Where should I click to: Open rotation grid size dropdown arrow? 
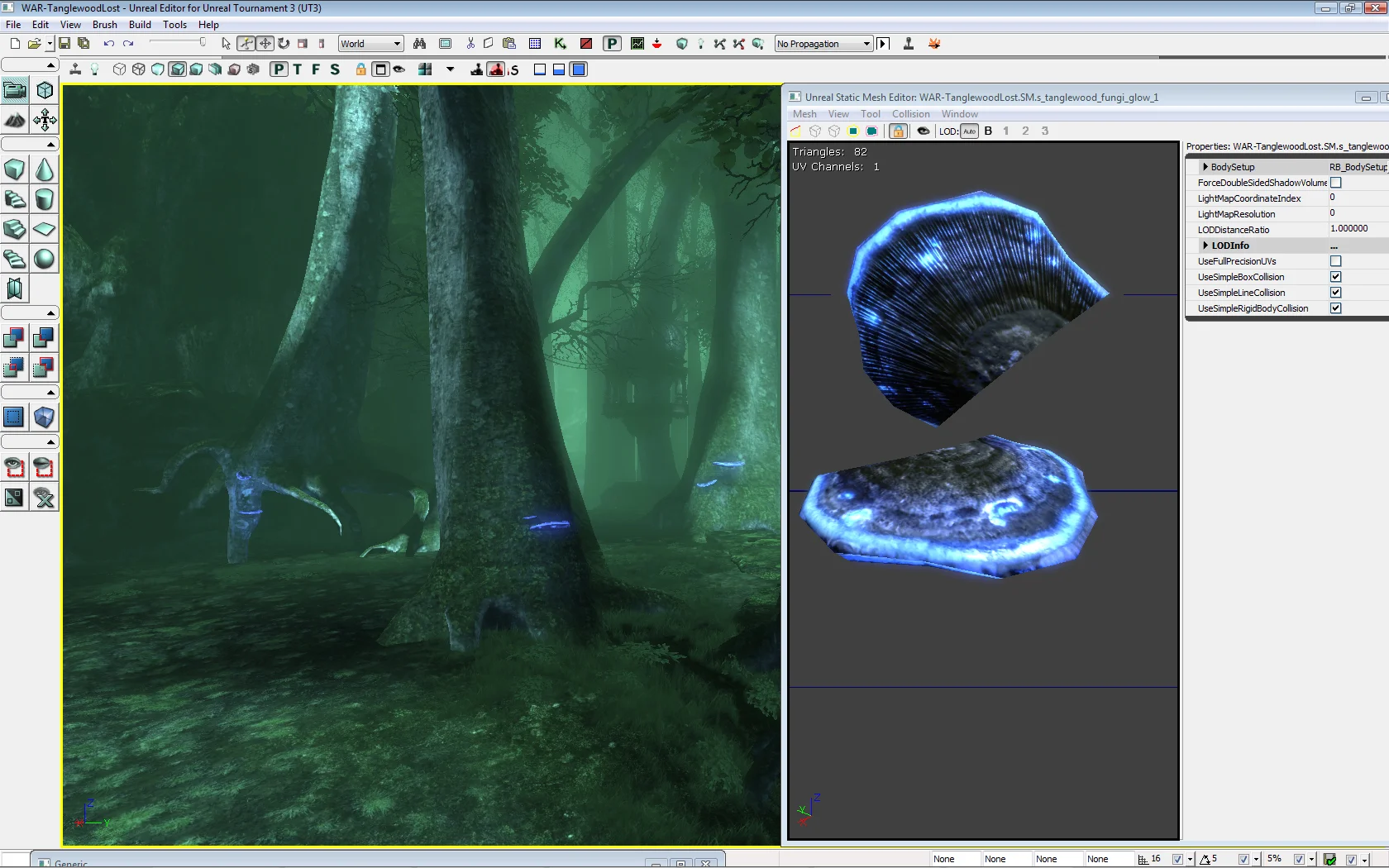[x=1256, y=860]
